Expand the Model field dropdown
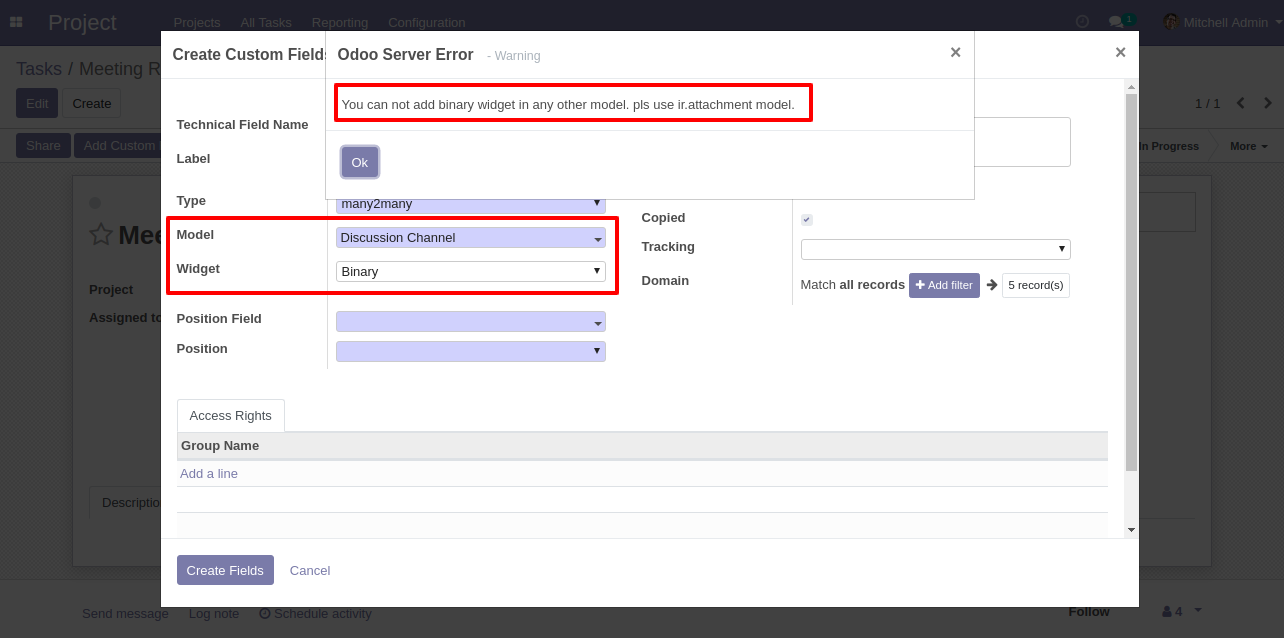The image size is (1284, 638). (471, 238)
